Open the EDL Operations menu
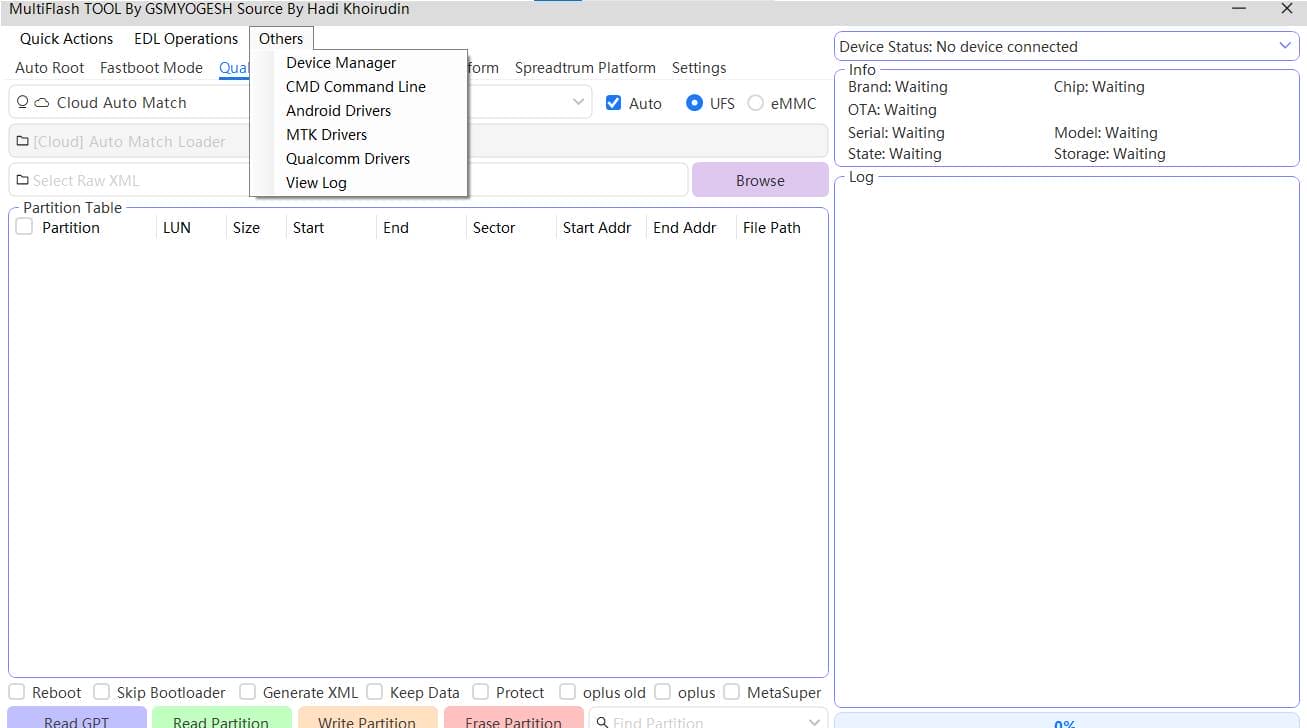 pyautogui.click(x=185, y=38)
